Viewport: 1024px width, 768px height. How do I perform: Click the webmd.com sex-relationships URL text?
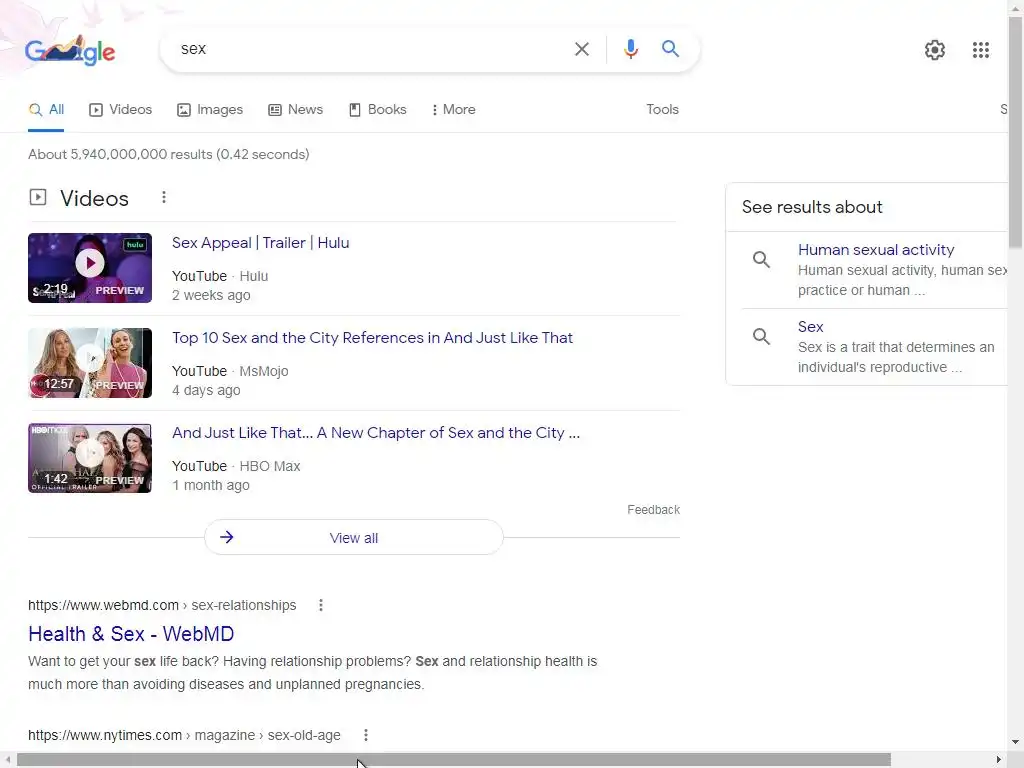(x=162, y=605)
